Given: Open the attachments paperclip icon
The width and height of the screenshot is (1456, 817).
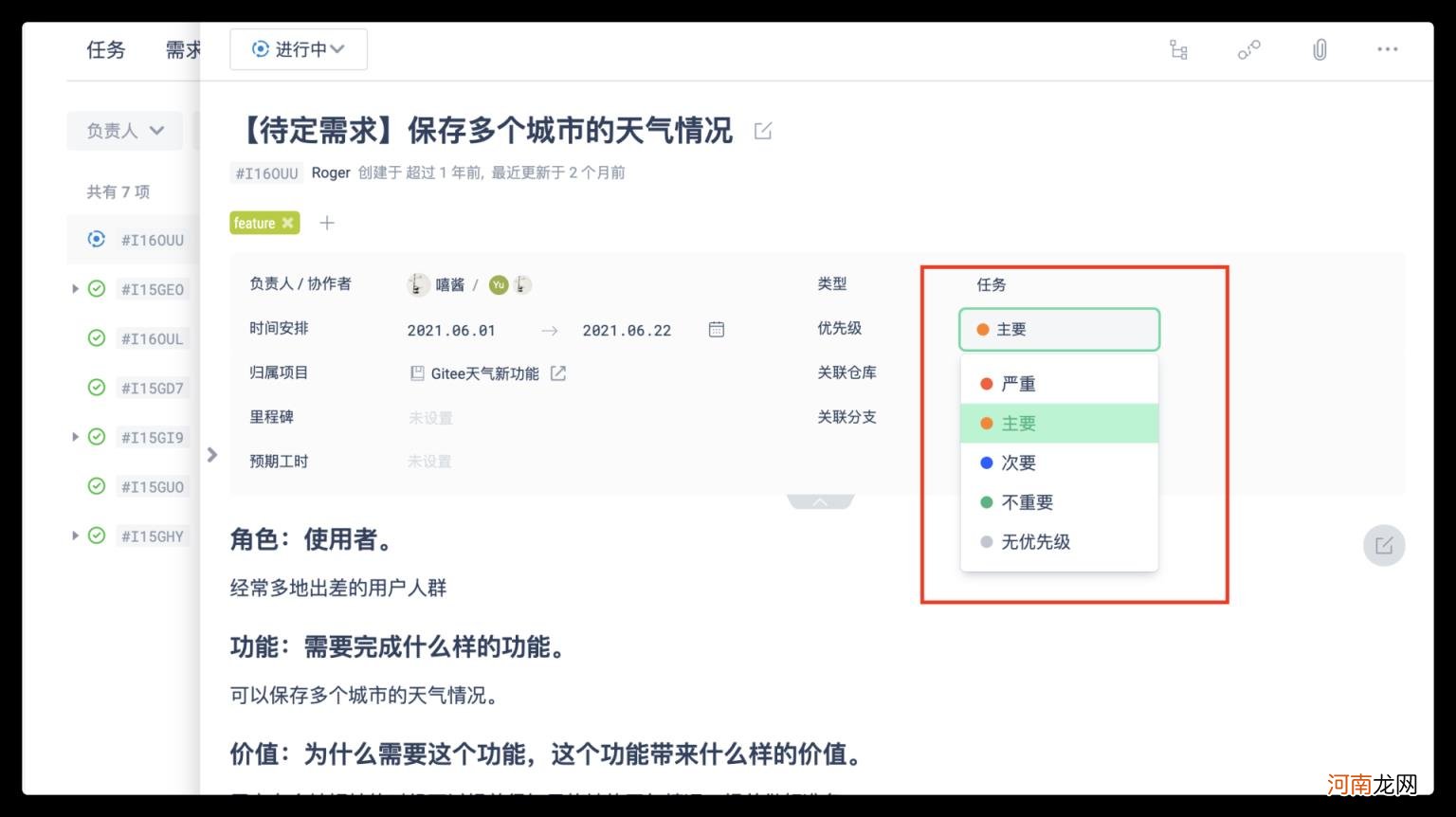Looking at the screenshot, I should pos(1319,50).
